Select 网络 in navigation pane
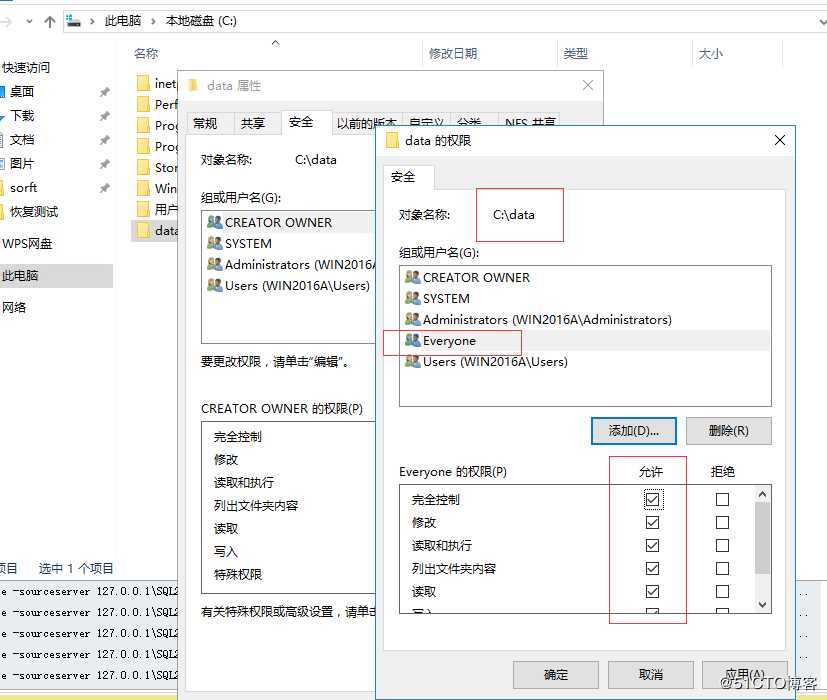Viewport: 827px width, 700px height. pos(14,308)
